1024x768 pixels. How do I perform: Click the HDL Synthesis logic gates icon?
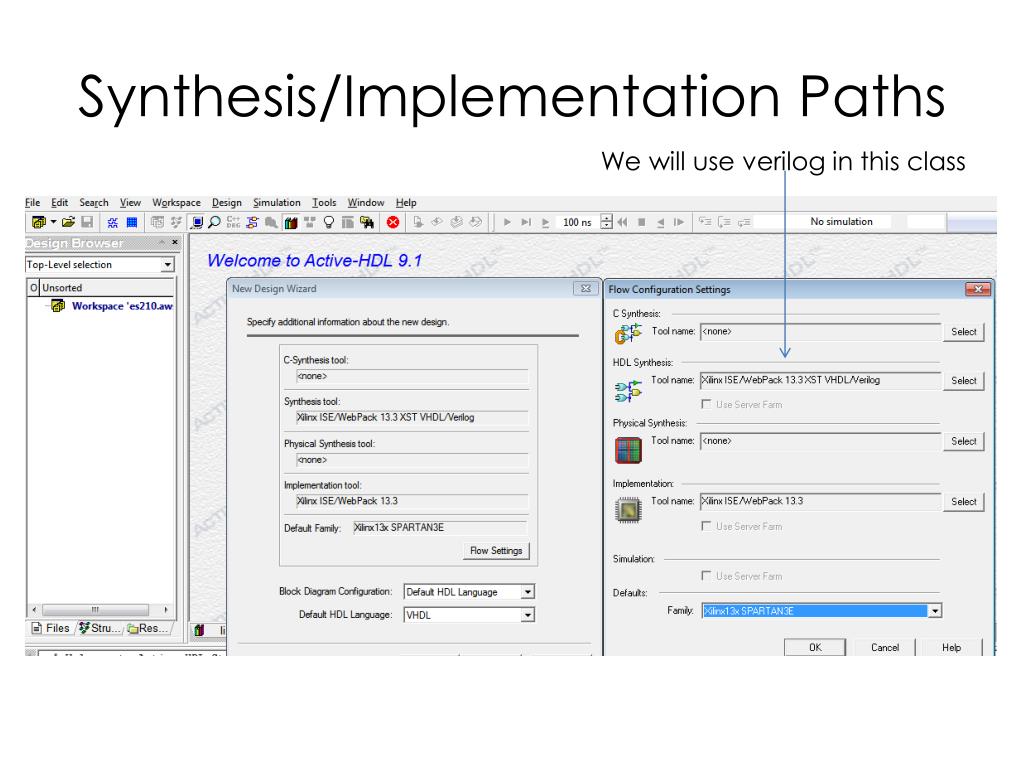(x=628, y=391)
